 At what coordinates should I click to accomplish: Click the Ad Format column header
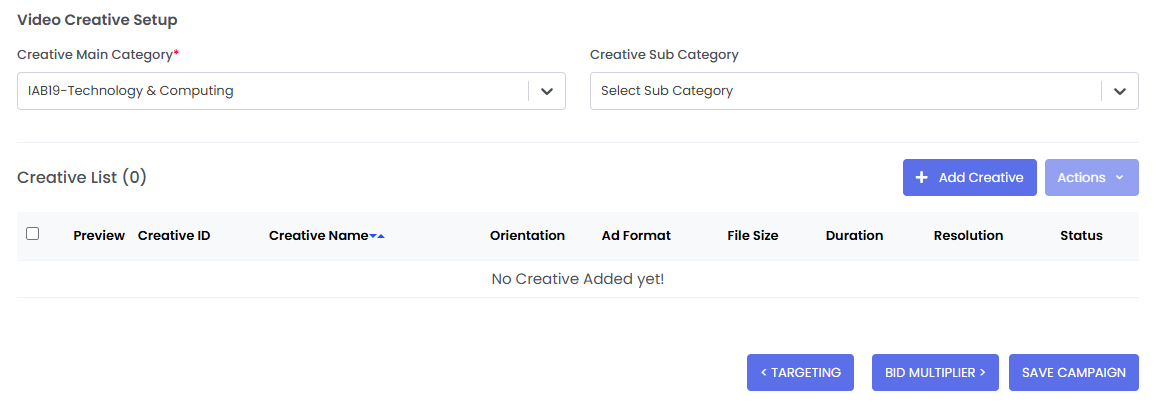(x=636, y=236)
